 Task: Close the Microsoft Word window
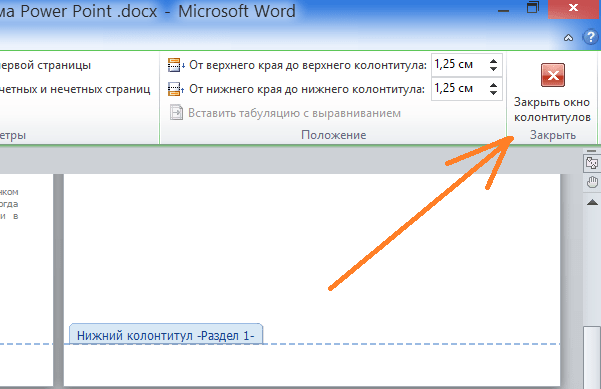tap(573, 8)
